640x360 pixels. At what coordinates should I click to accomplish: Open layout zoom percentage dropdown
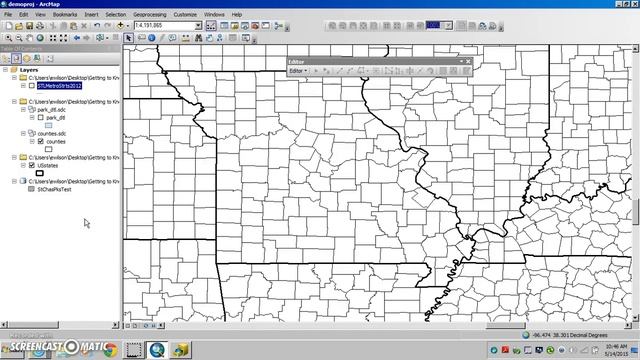pos(449,26)
